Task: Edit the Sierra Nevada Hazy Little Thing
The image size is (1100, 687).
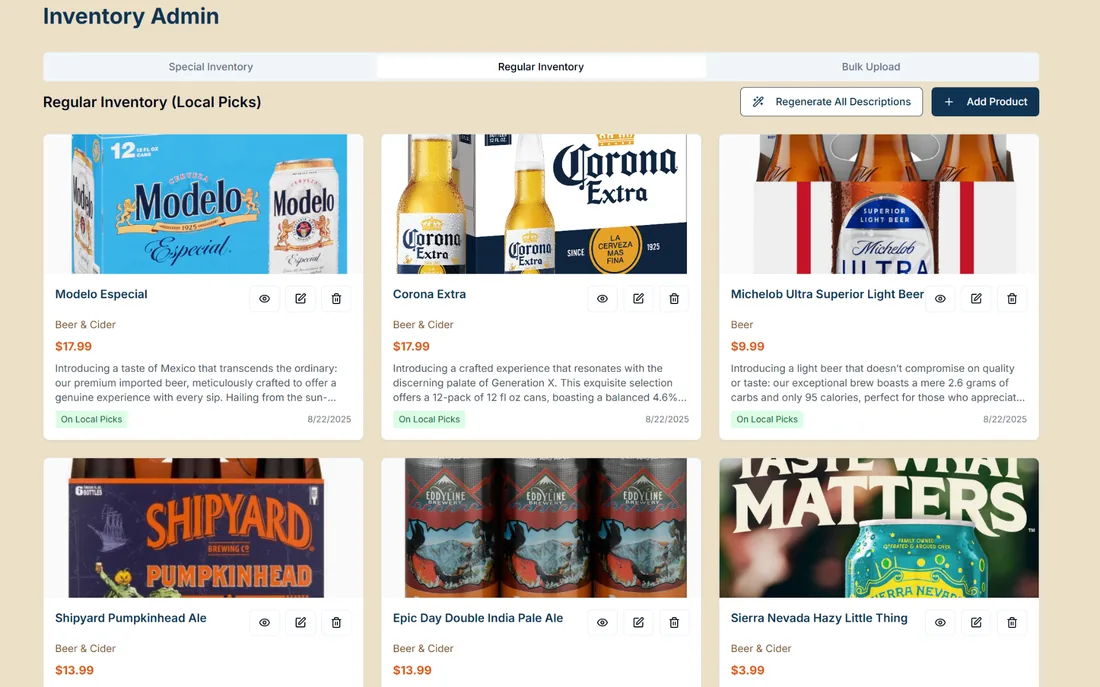Action: (976, 622)
